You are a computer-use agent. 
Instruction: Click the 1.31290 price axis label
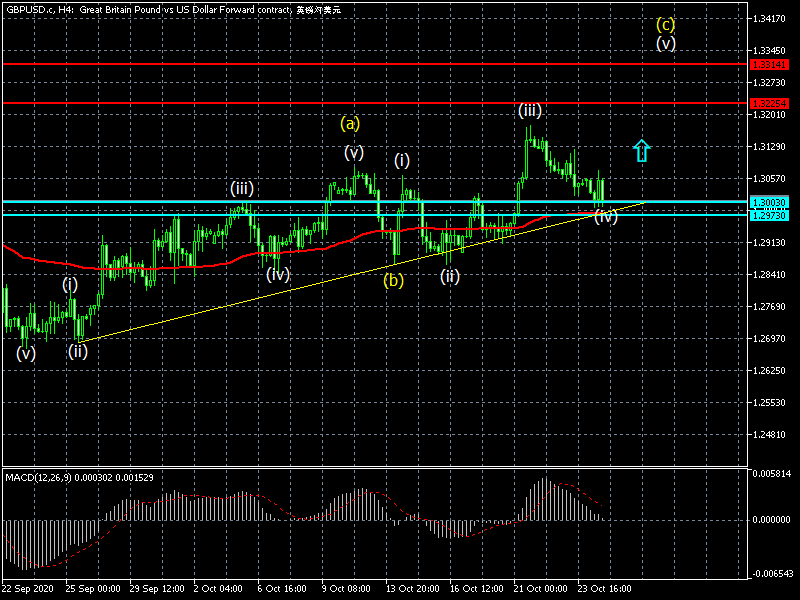[769, 147]
